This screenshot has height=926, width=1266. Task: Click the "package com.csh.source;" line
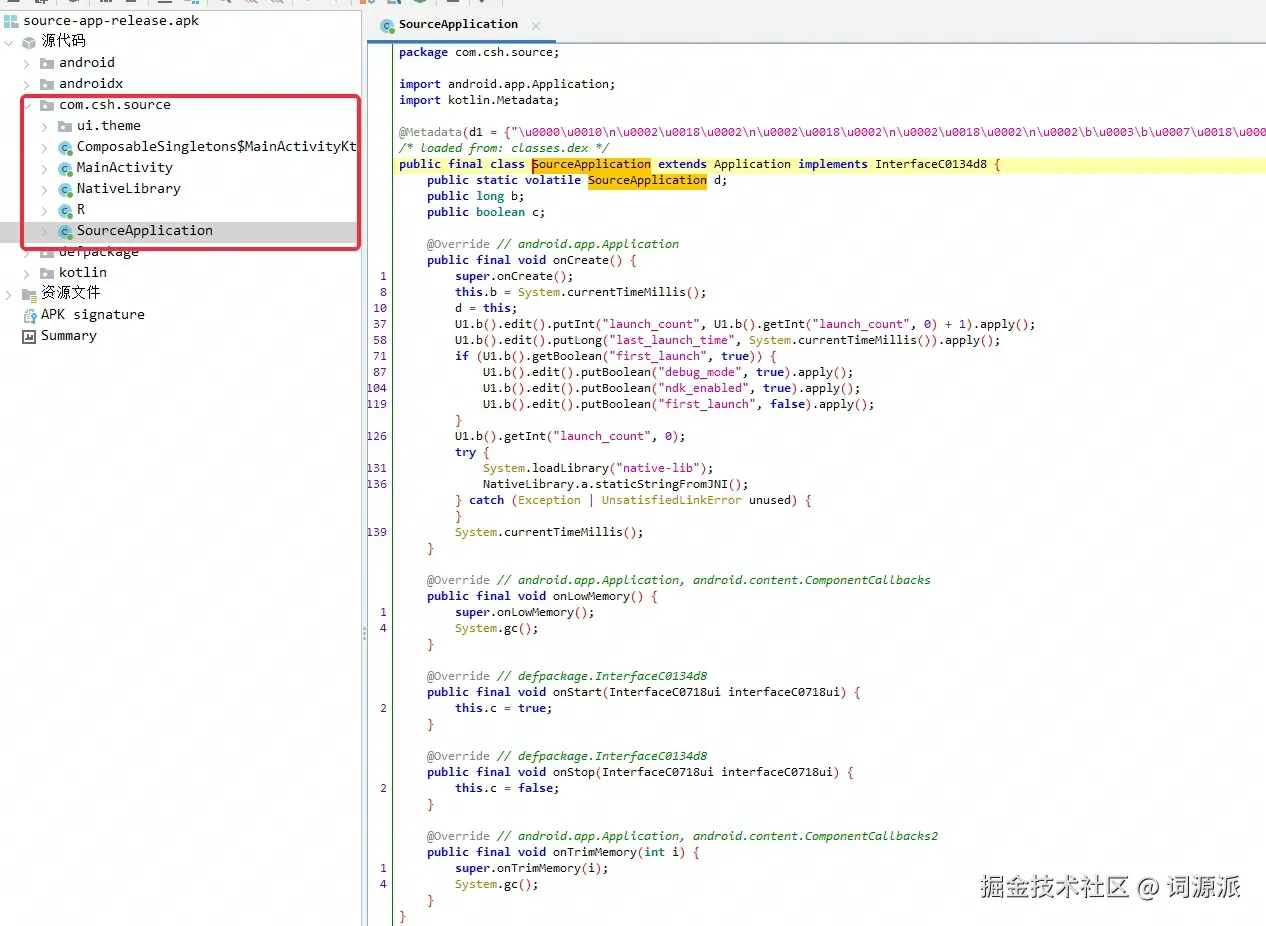click(x=479, y=52)
